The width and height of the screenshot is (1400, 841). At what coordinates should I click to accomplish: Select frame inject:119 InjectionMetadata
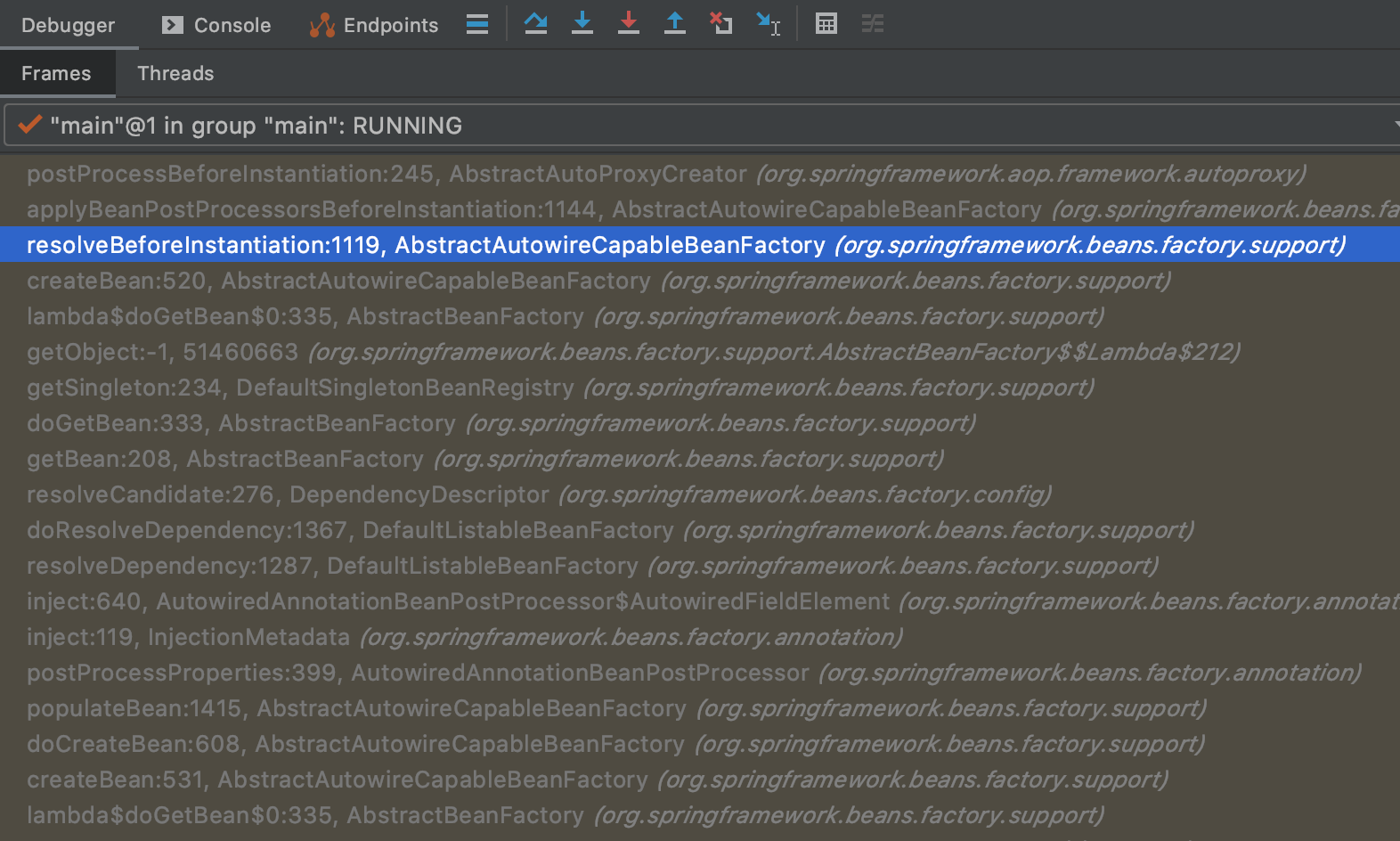pos(700,637)
